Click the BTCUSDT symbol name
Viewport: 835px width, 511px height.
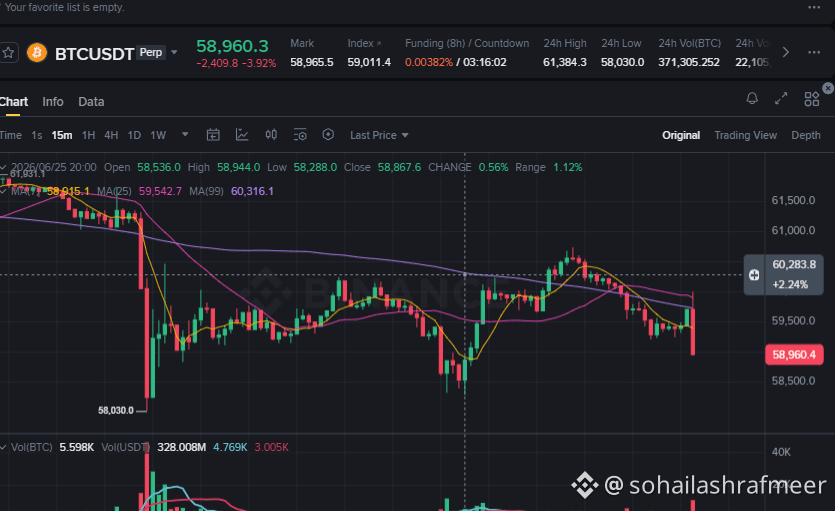(x=94, y=54)
